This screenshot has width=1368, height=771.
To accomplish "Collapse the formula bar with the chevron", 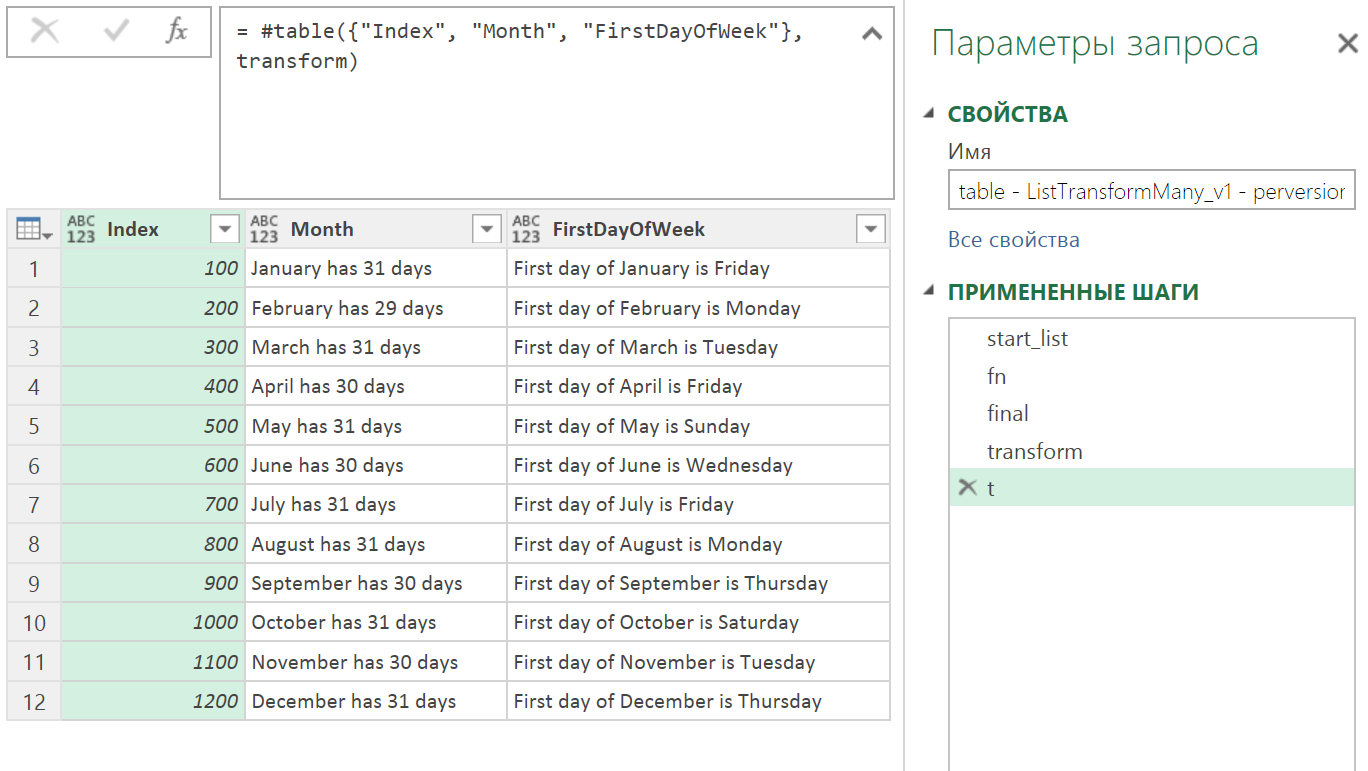I will (871, 31).
